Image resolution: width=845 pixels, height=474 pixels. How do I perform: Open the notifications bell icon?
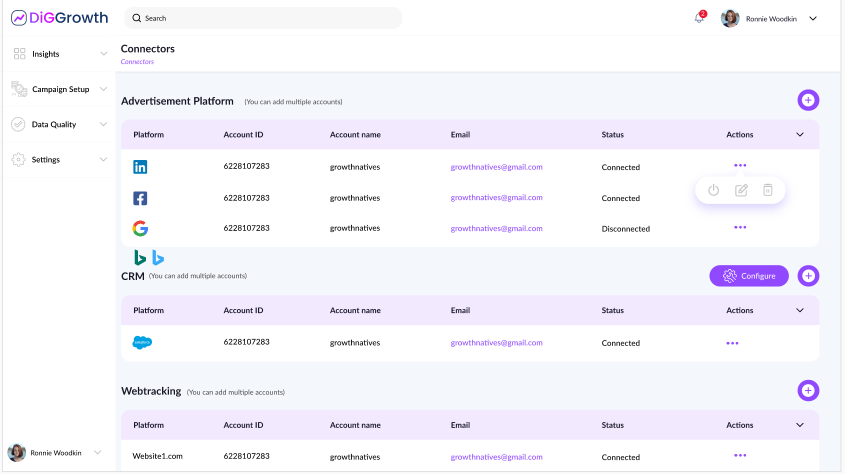(699, 18)
